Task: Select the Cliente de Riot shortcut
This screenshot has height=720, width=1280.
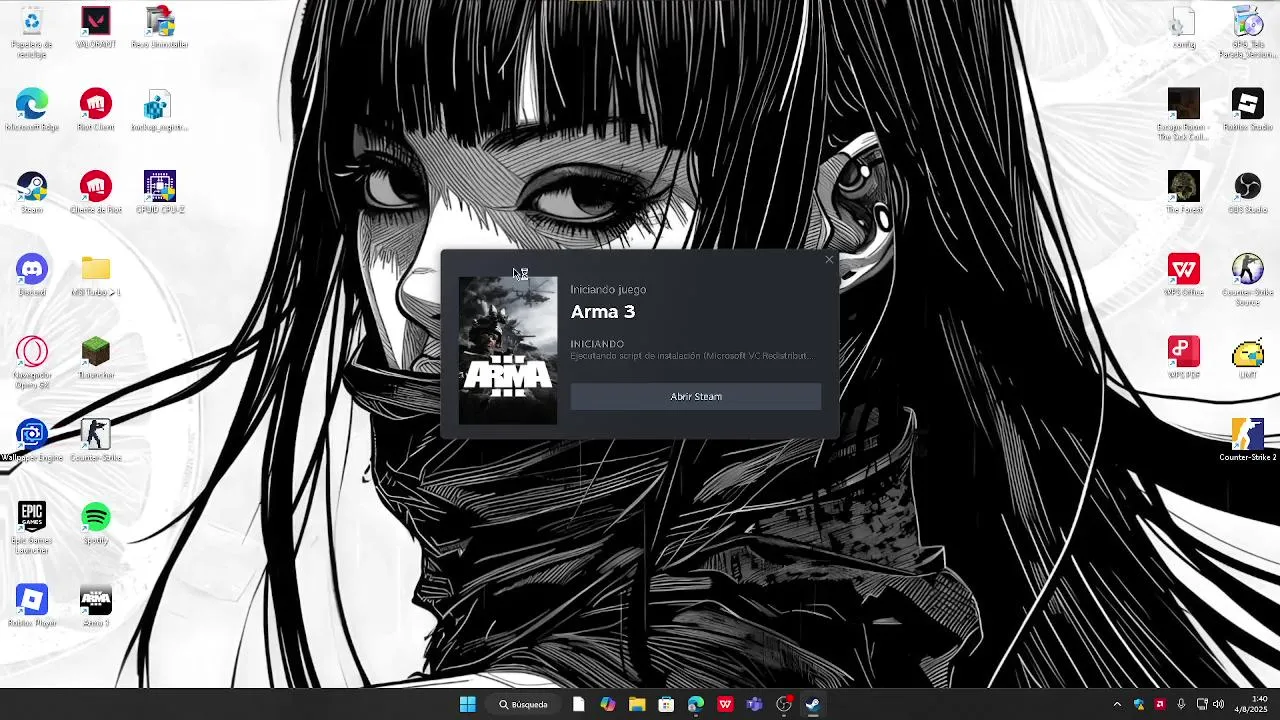Action: pyautogui.click(x=96, y=193)
